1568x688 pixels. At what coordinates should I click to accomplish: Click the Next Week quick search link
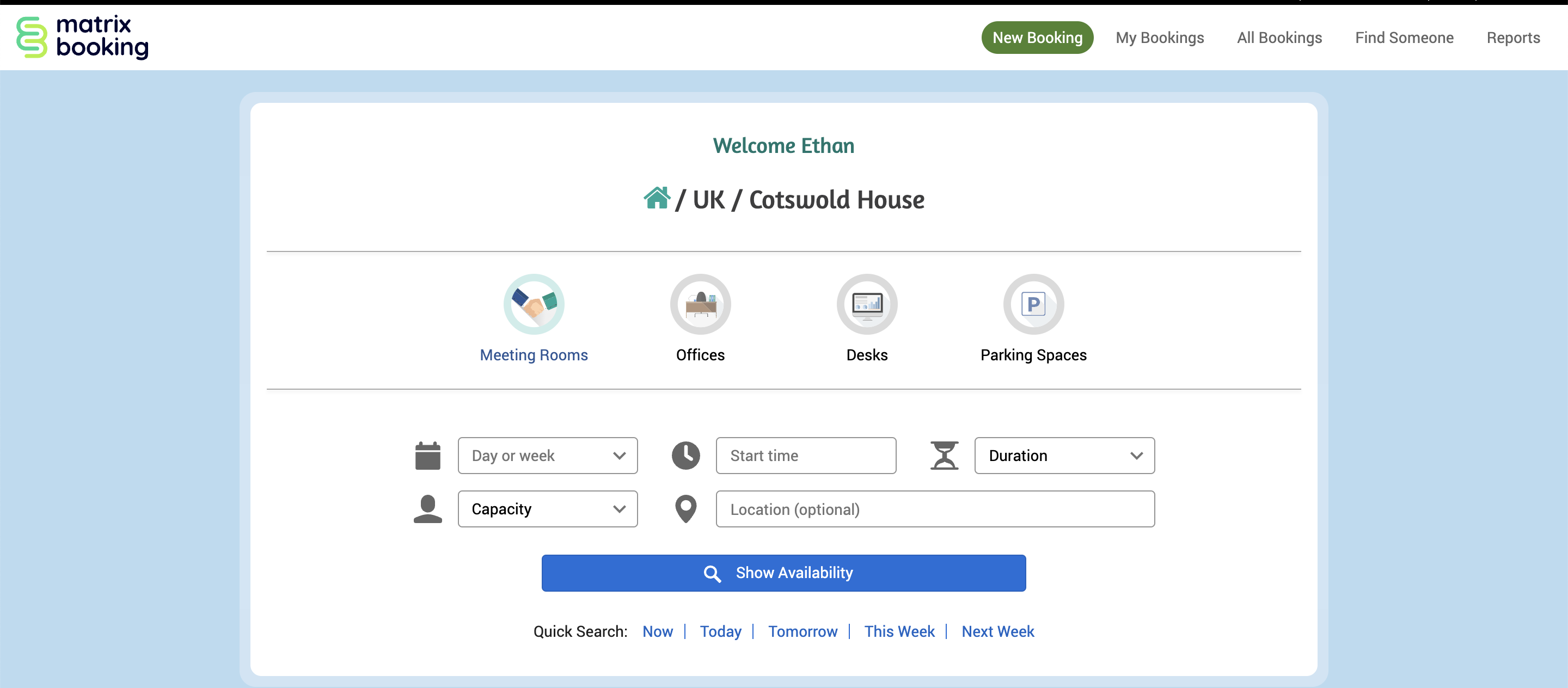(x=997, y=631)
